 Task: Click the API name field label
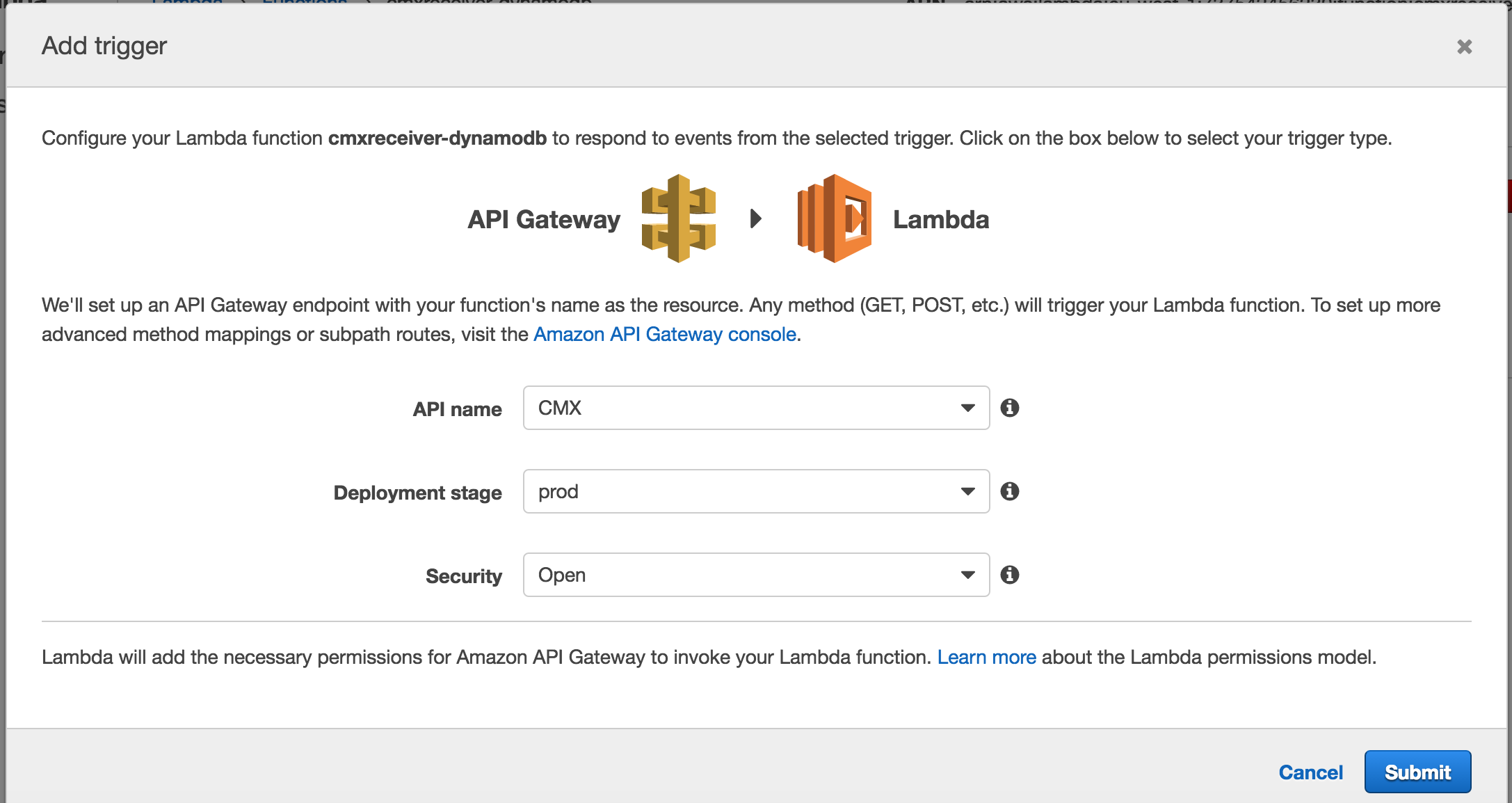pyautogui.click(x=457, y=409)
